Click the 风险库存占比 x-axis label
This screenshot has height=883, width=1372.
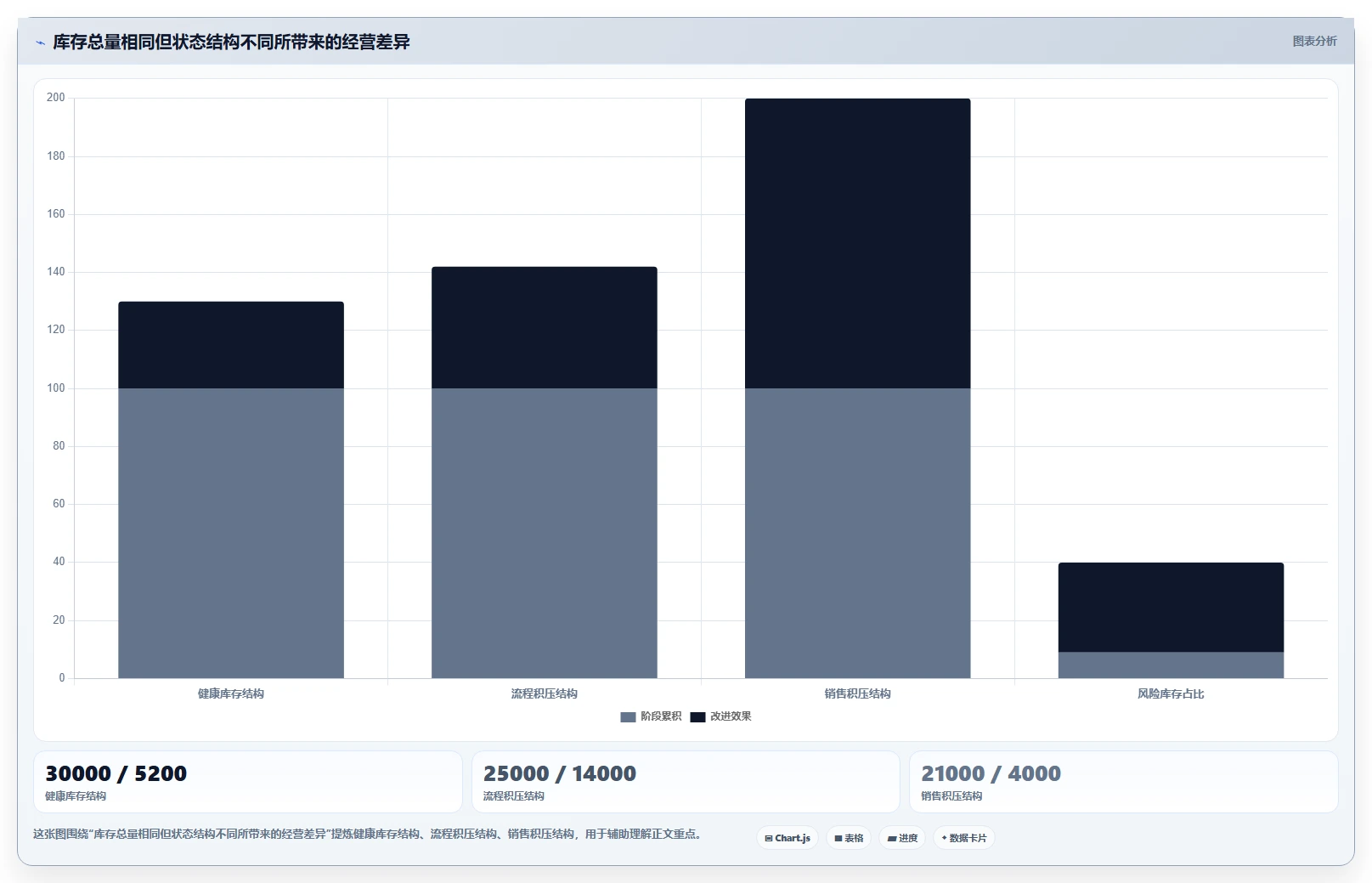(1171, 693)
